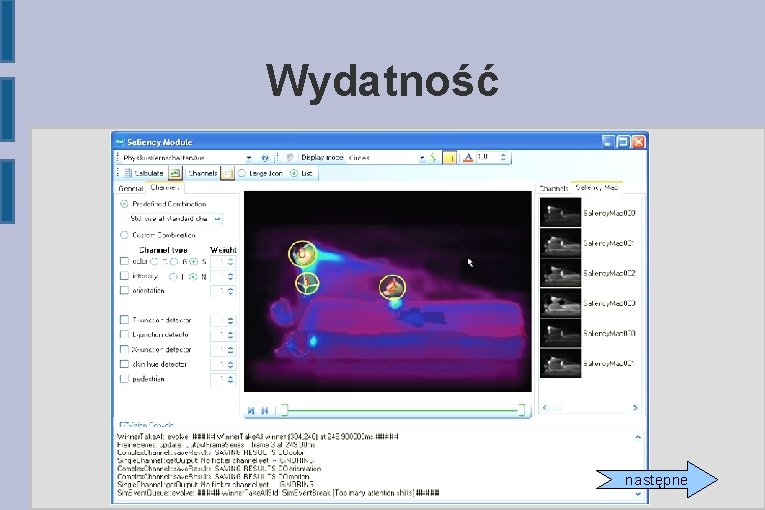This screenshot has height=510, width=765.
Task: Select the I option in the intensity row
Action: point(173,277)
